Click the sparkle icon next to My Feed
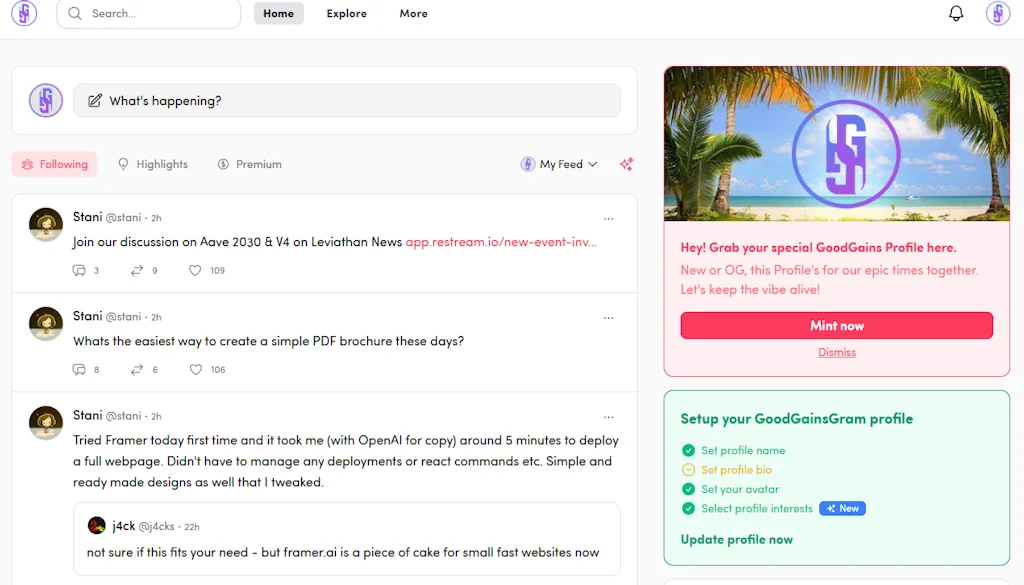Viewport: 1024px width, 585px height. (x=626, y=164)
